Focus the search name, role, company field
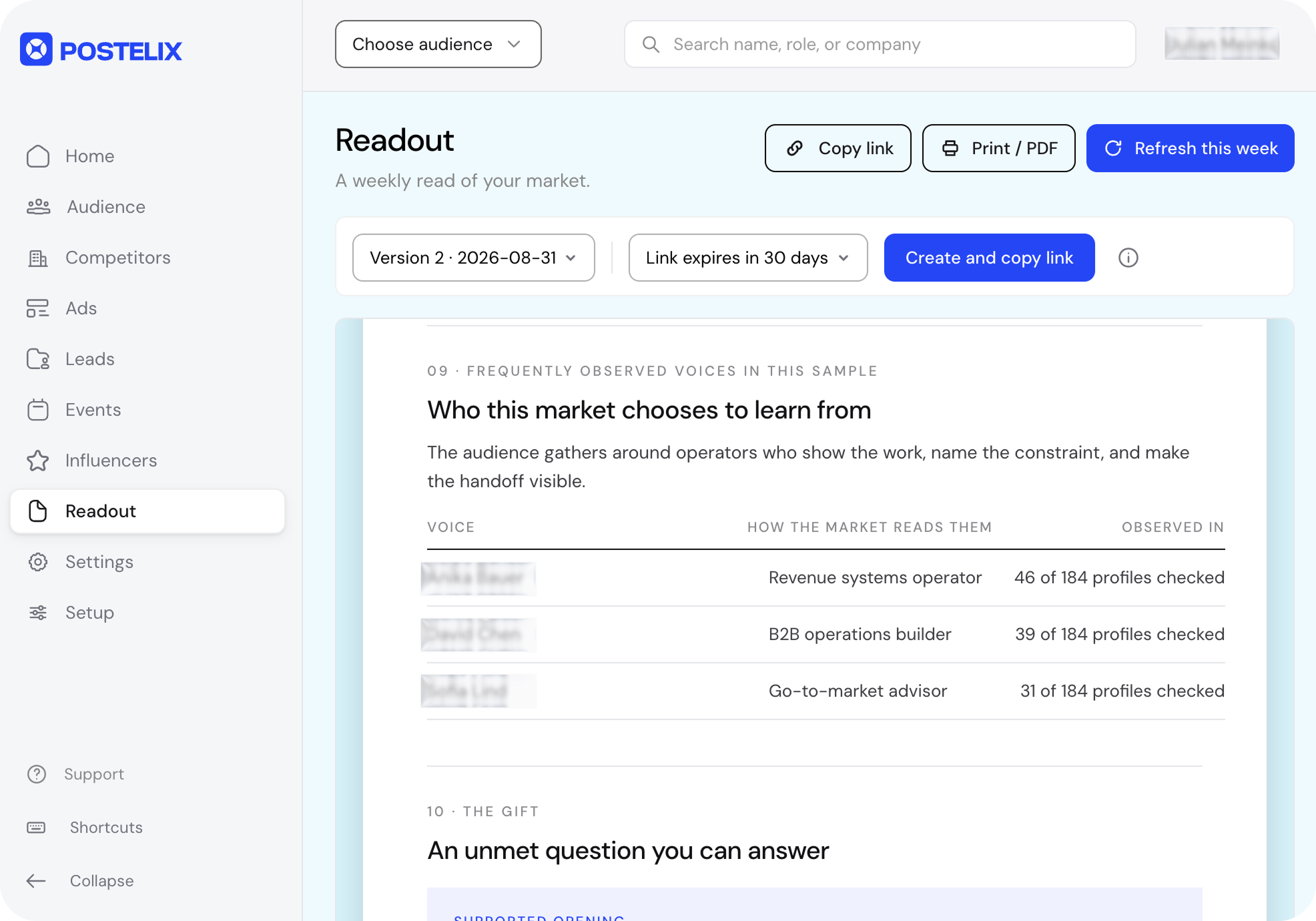Viewport: 1316px width, 921px height. [880, 44]
